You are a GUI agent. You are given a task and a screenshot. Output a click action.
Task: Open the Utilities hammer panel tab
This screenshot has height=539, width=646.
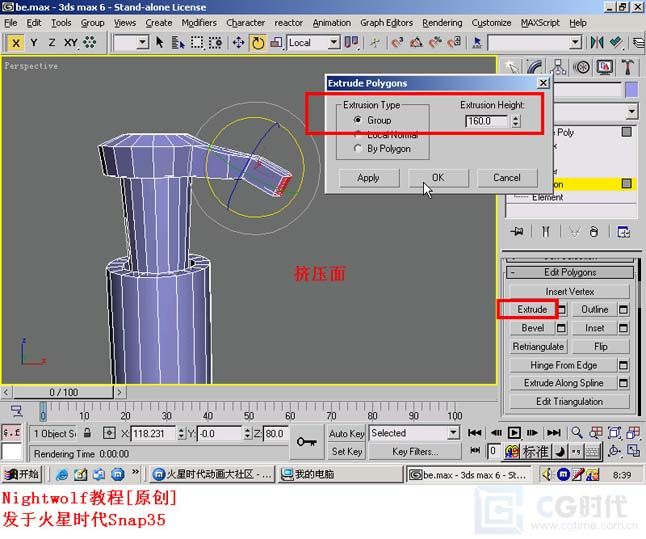click(x=628, y=67)
